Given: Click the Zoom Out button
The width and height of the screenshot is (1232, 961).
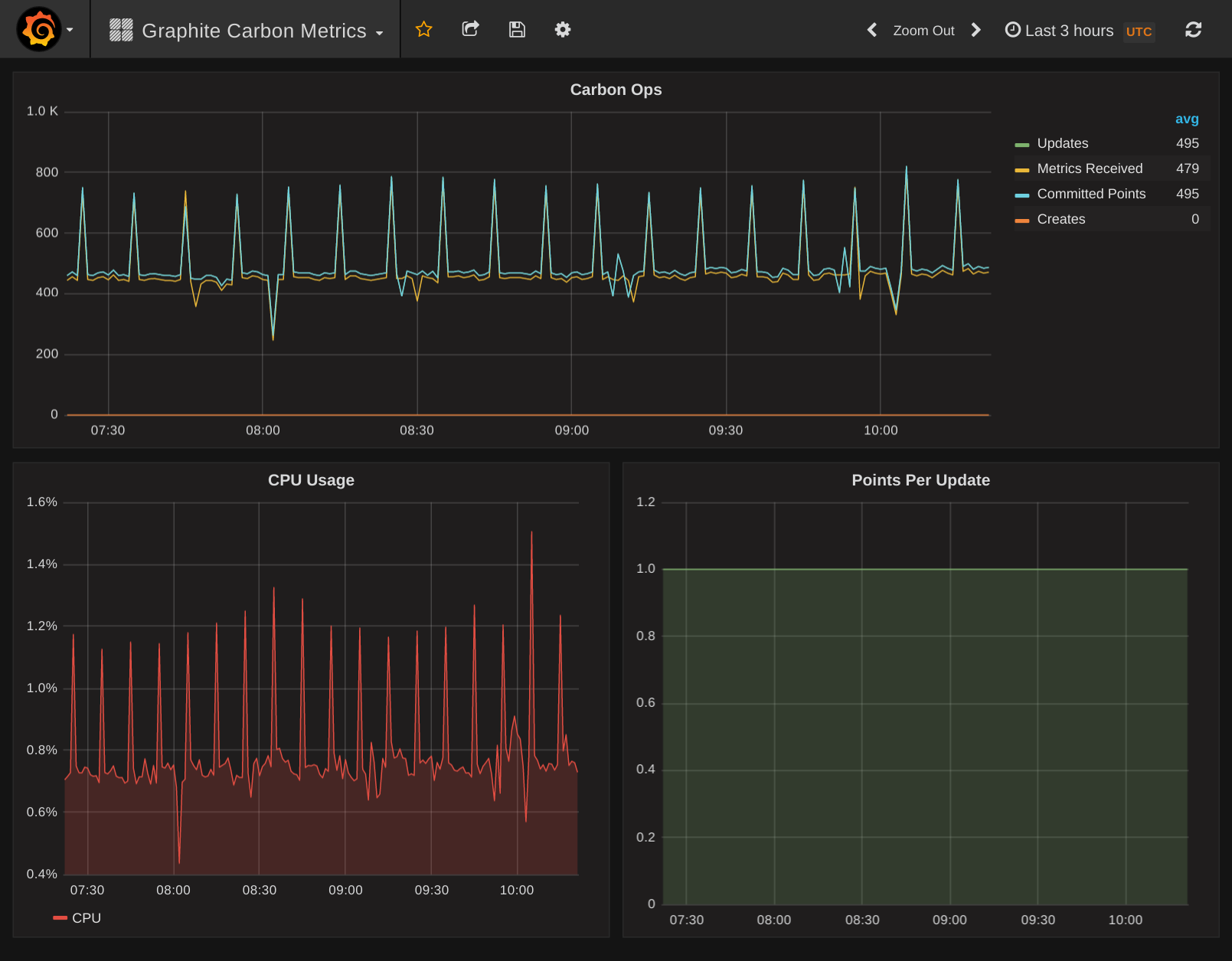Looking at the screenshot, I should coord(923,31).
